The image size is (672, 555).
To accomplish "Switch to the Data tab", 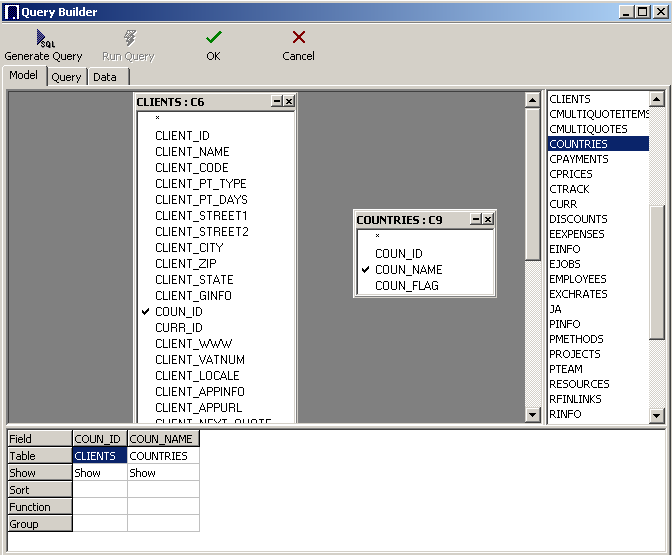I will click(105, 77).
